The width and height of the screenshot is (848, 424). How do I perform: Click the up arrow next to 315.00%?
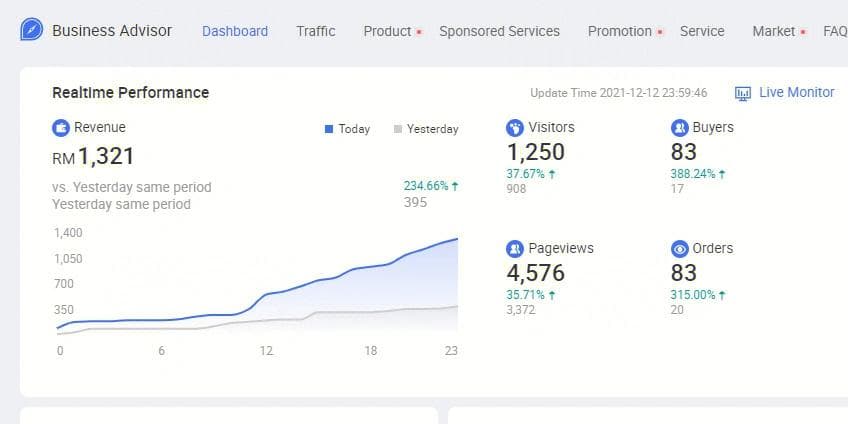(722, 295)
